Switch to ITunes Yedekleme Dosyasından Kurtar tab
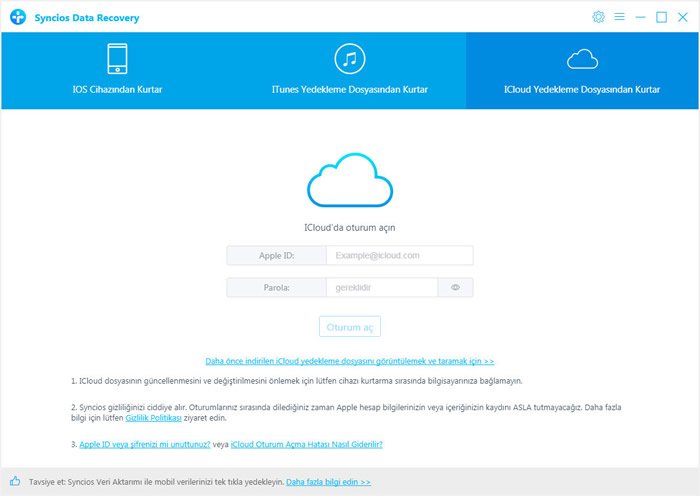 tap(350, 71)
